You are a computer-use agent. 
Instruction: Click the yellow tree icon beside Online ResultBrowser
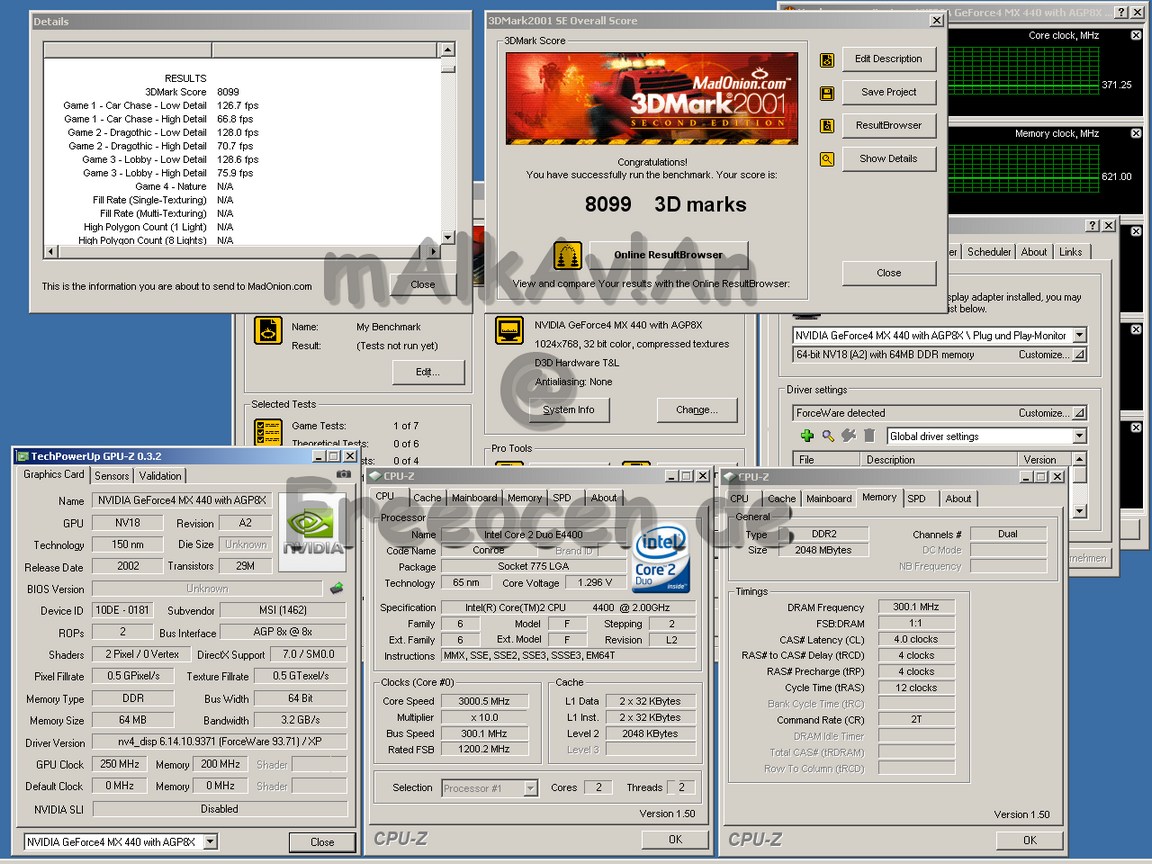coord(566,256)
